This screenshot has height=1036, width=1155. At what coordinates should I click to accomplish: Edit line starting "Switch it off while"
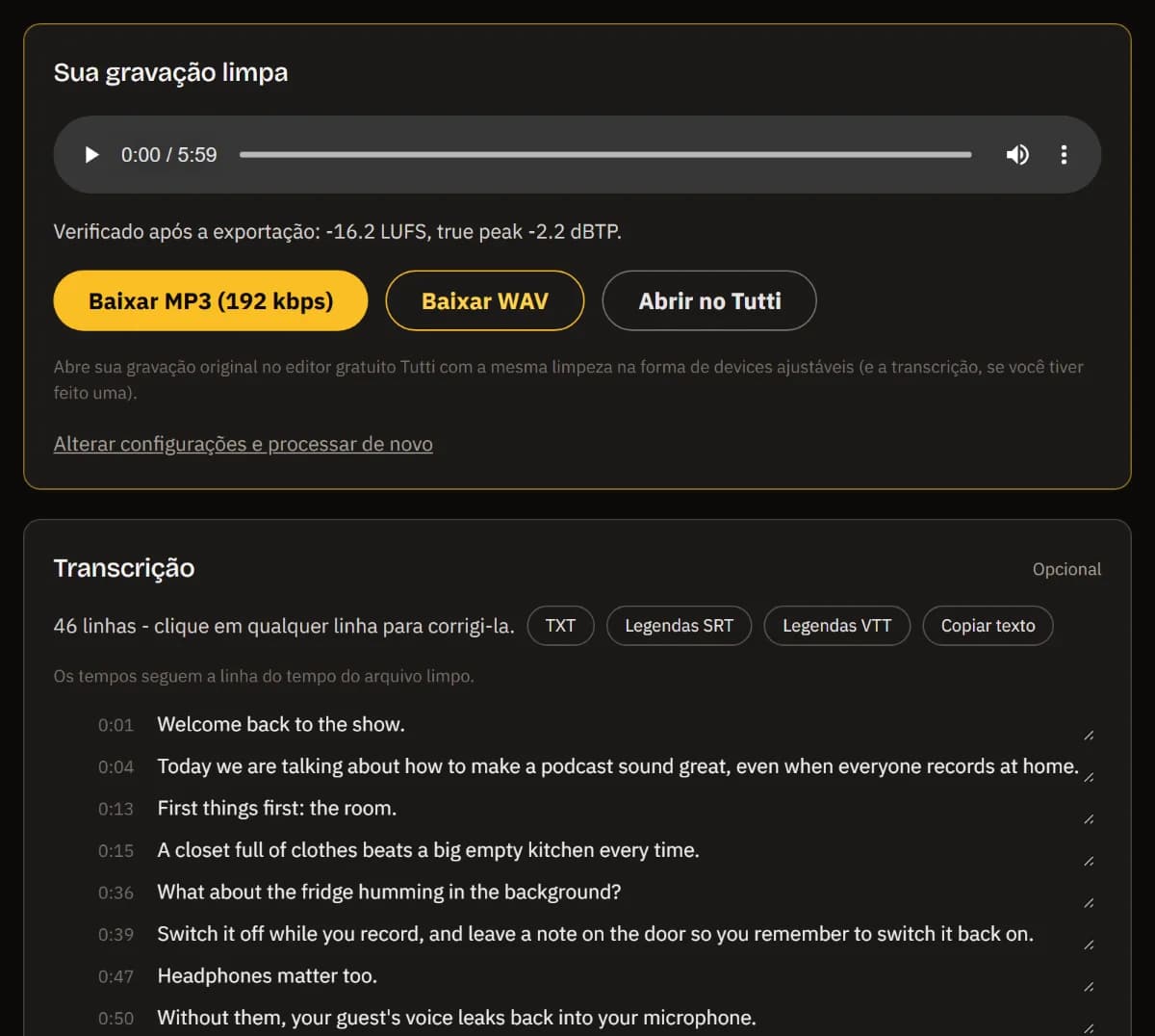point(626,934)
